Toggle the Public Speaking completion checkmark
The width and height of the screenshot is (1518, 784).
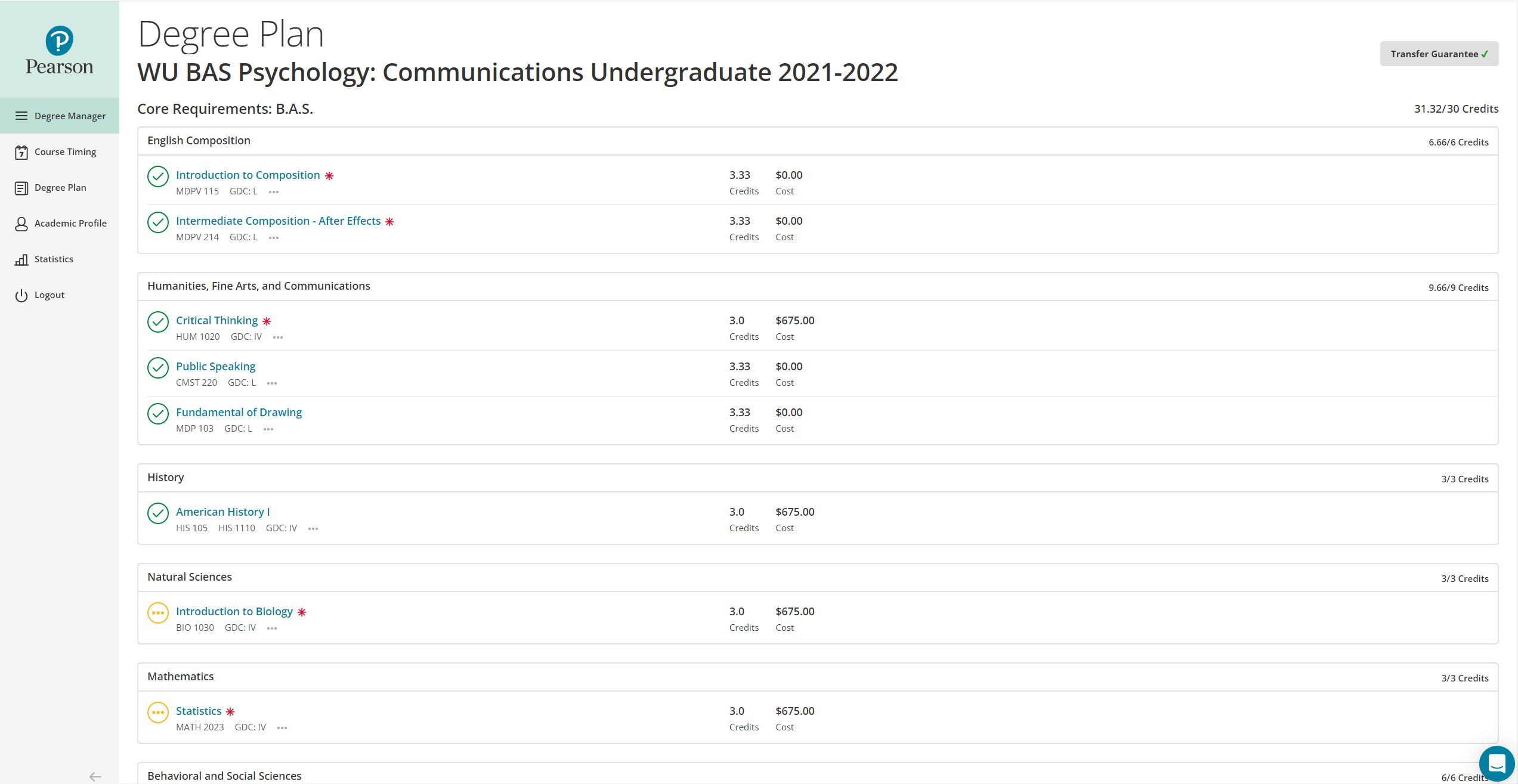158,368
